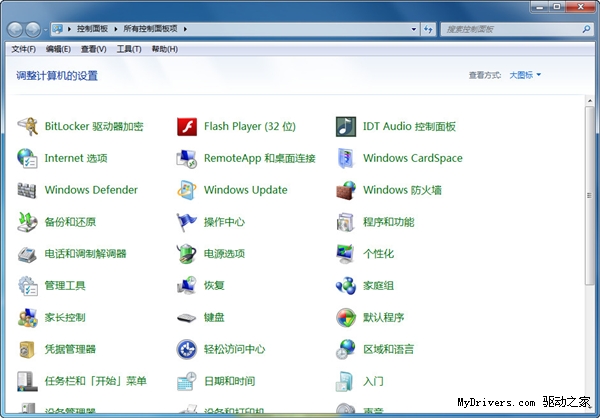The image size is (600, 418).
Task: Open the Flash Player (32 位) icon
Action: (187, 126)
